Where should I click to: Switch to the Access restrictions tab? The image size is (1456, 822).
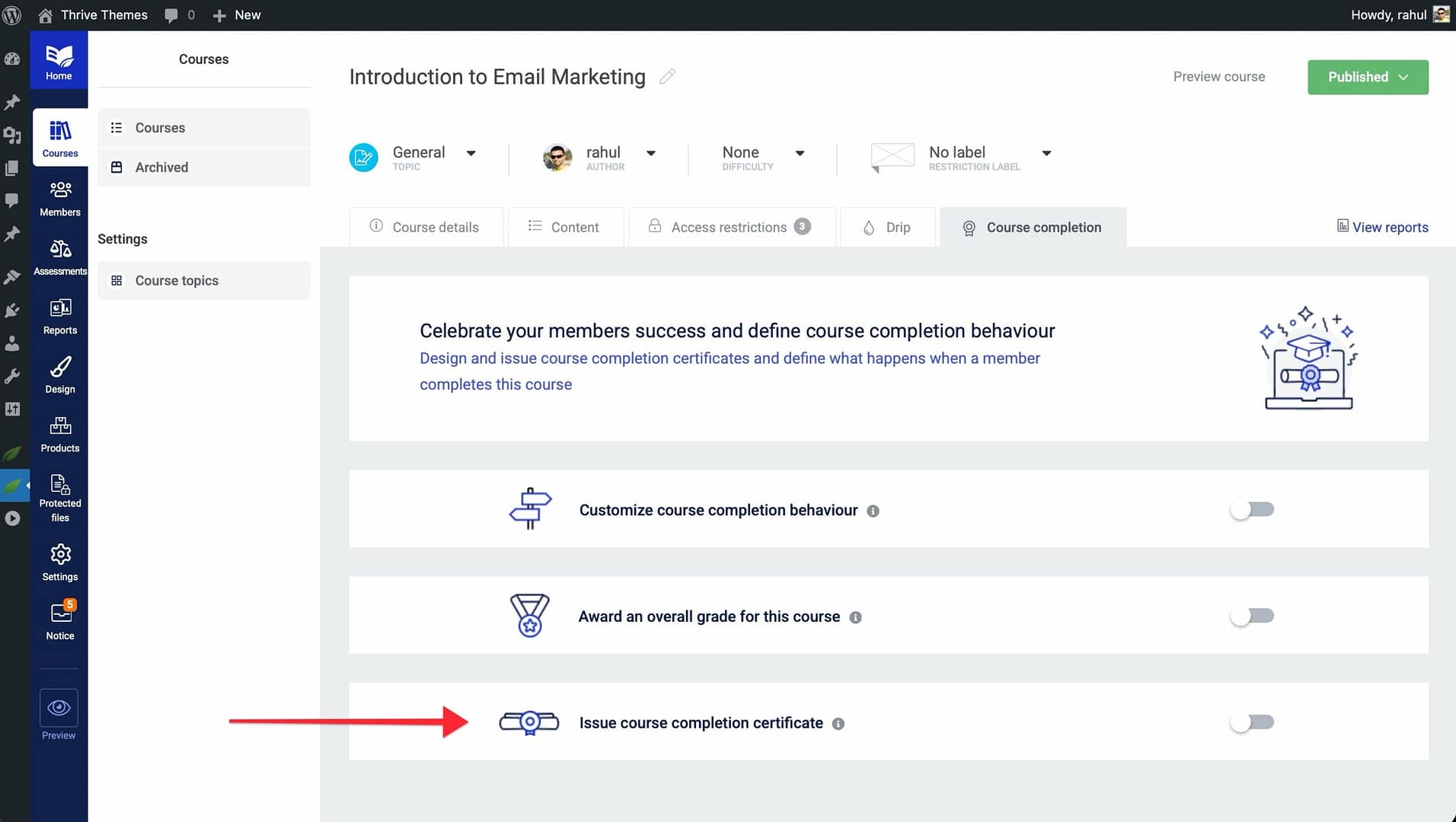(730, 227)
